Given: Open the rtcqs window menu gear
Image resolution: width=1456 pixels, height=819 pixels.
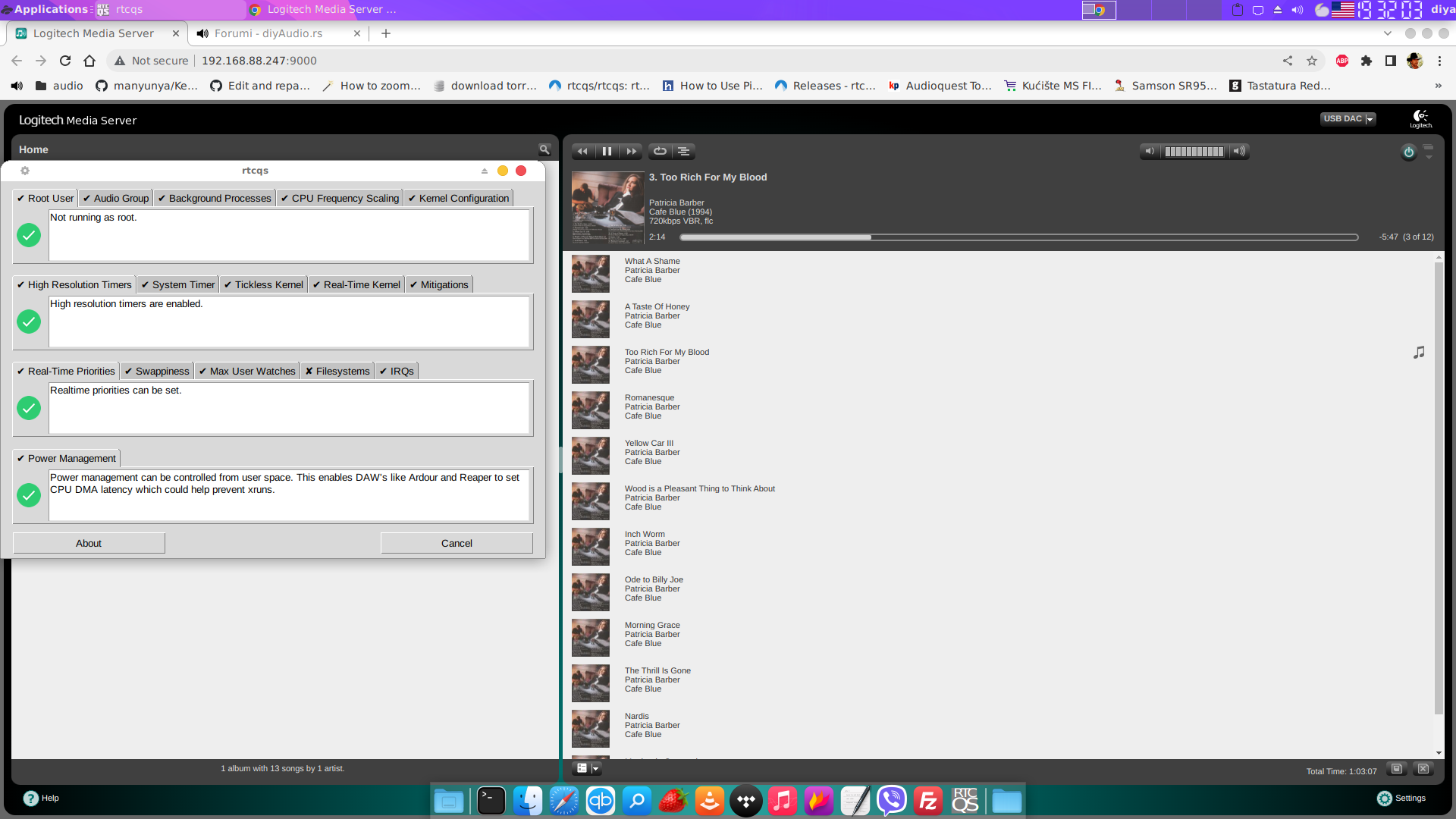Looking at the screenshot, I should [25, 171].
